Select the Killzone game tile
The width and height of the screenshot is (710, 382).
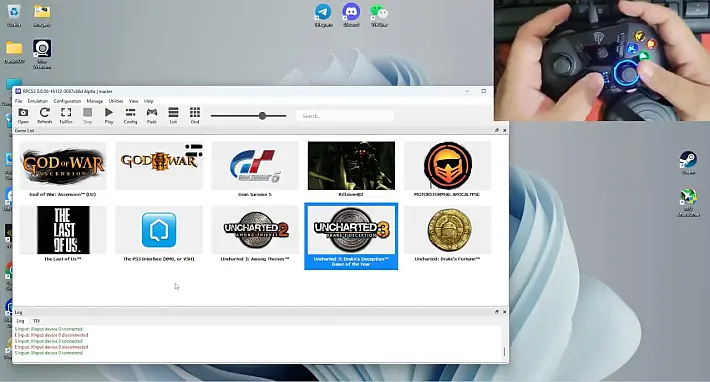351,170
